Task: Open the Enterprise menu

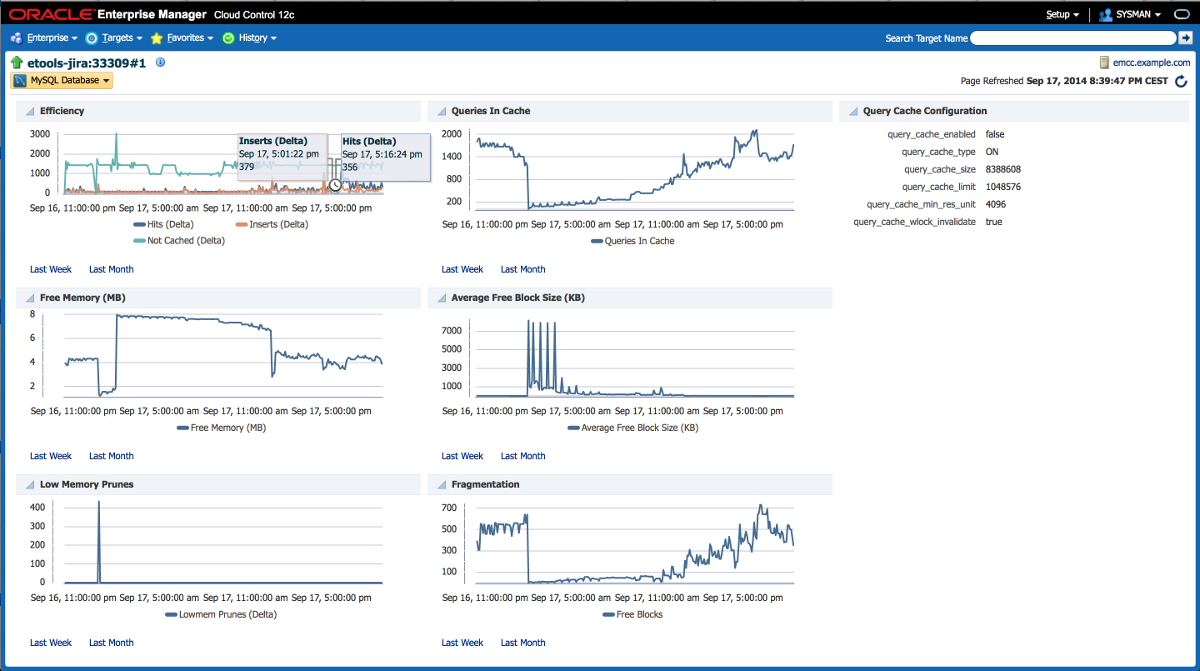Action: tap(46, 38)
